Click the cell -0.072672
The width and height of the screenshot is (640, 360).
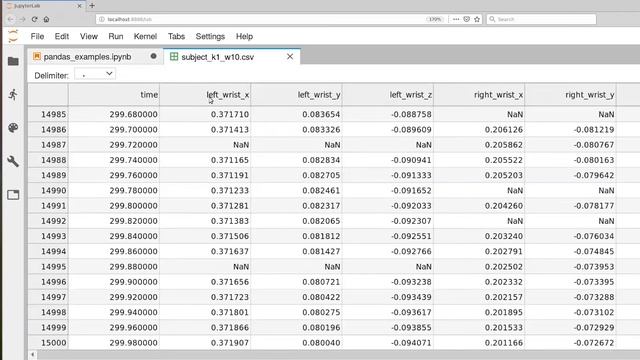pyautogui.click(x=571, y=343)
